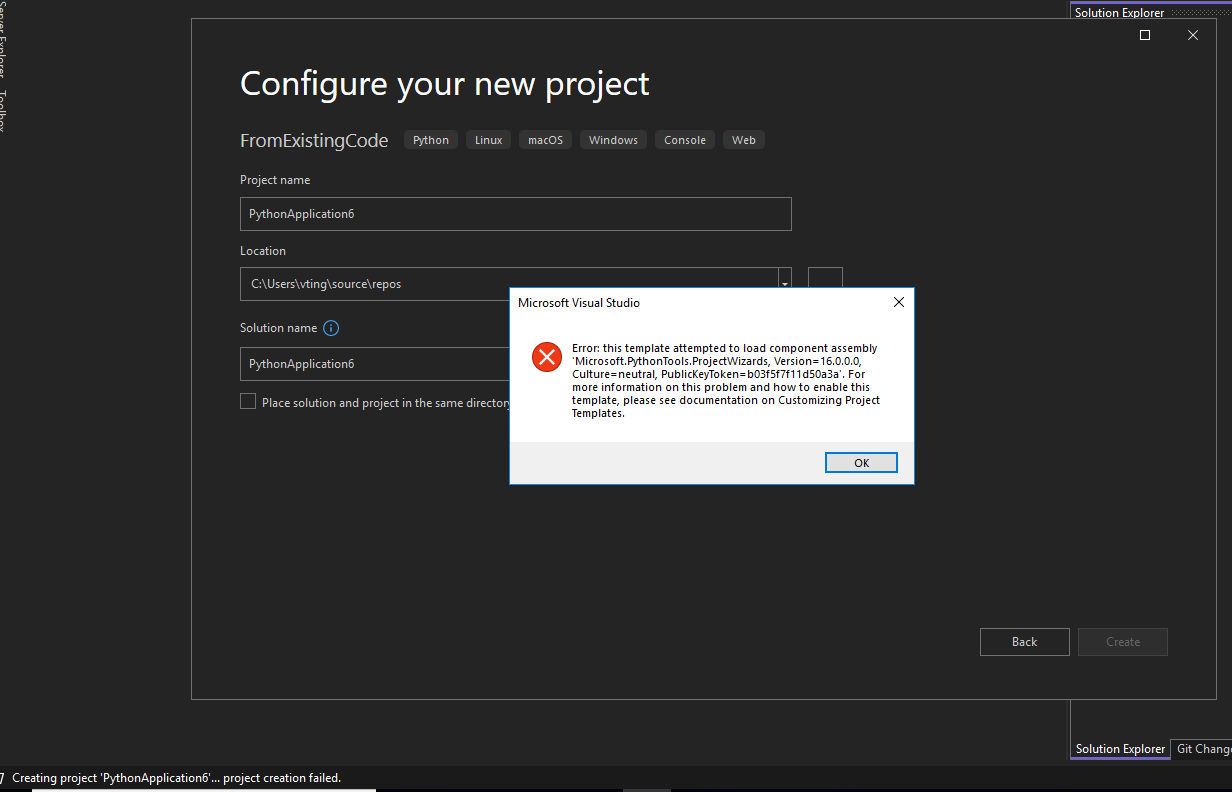This screenshot has width=1232, height=792.
Task: Open the Location dropdown arrow
Action: coord(785,284)
